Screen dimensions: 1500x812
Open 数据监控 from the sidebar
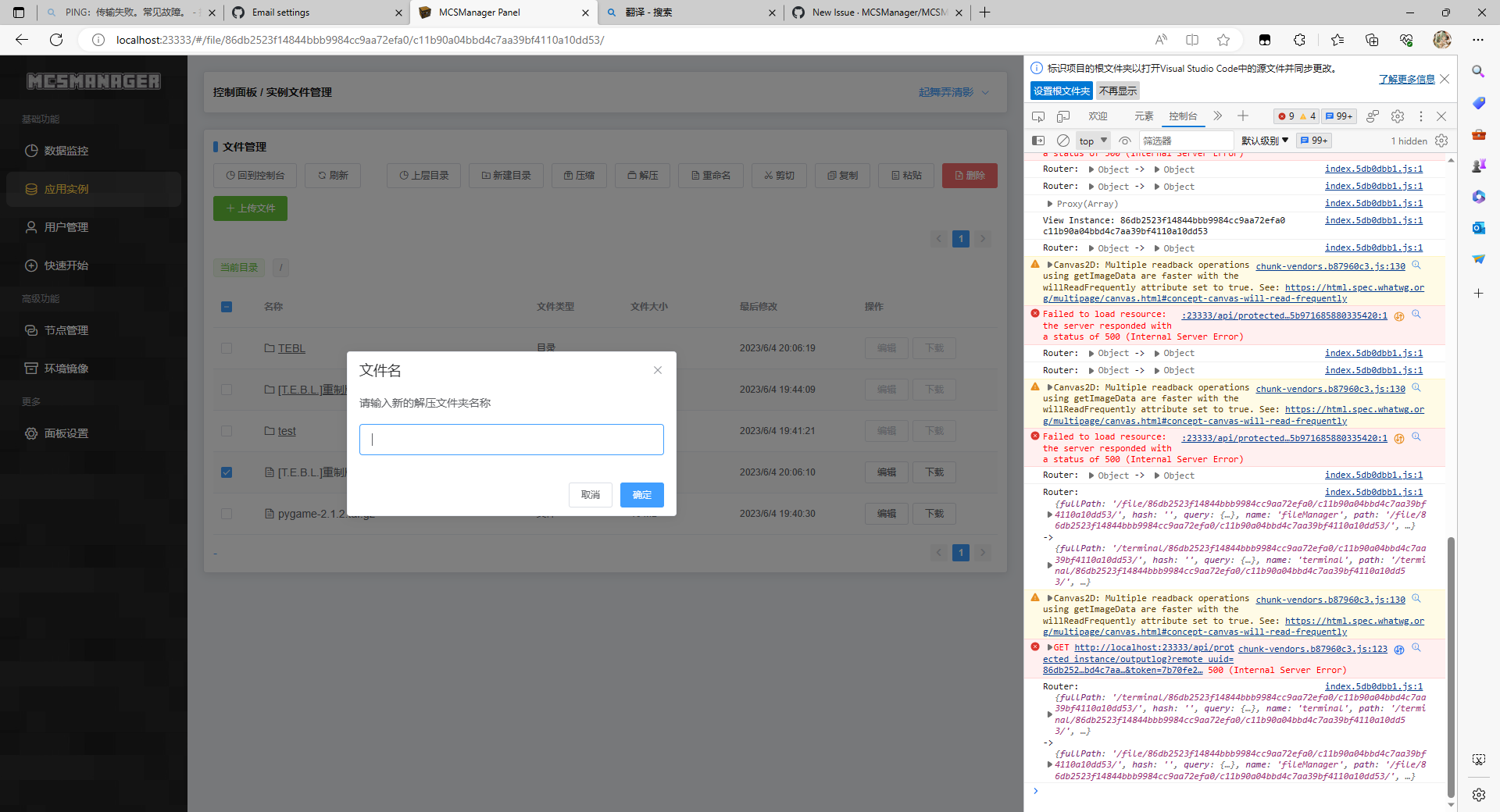[66, 150]
